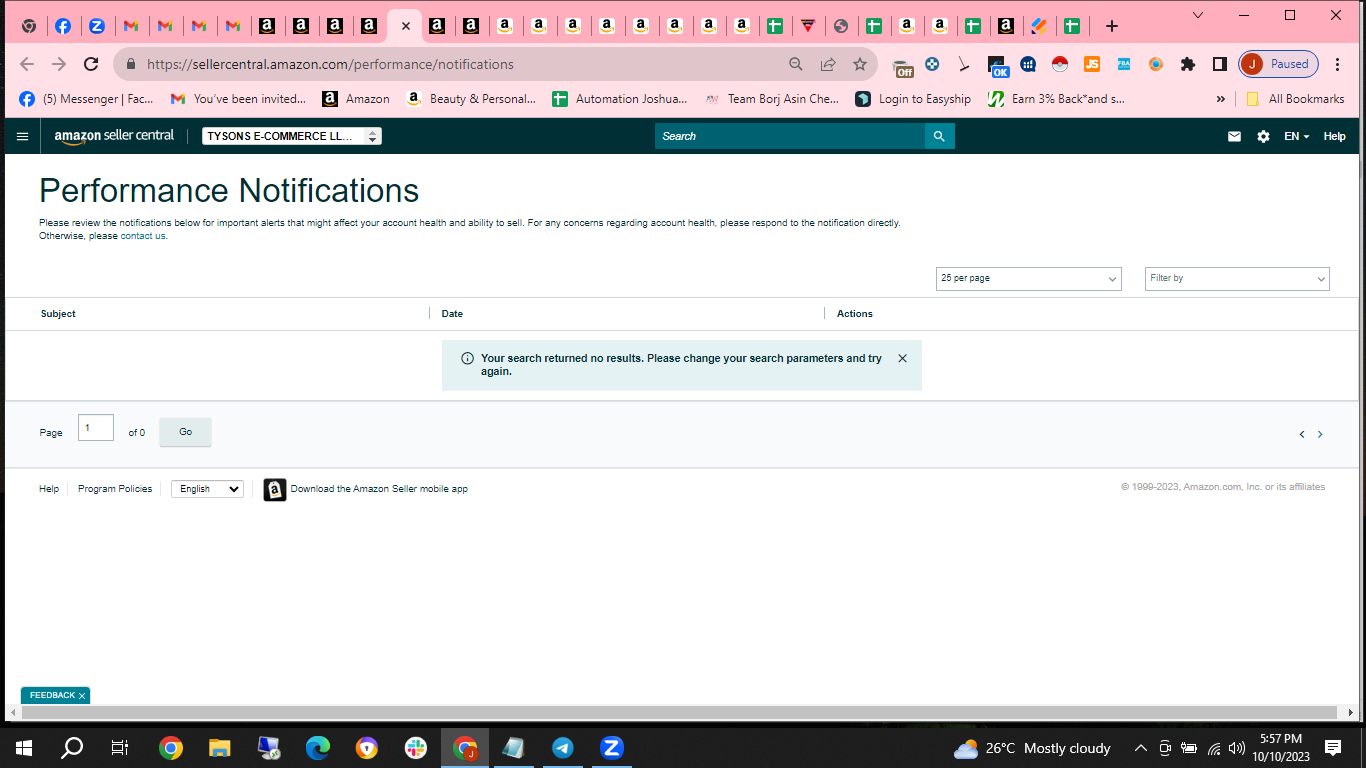Open the Earn 3% Back bookmark
This screenshot has height=768, width=1366.
[x=1056, y=99]
